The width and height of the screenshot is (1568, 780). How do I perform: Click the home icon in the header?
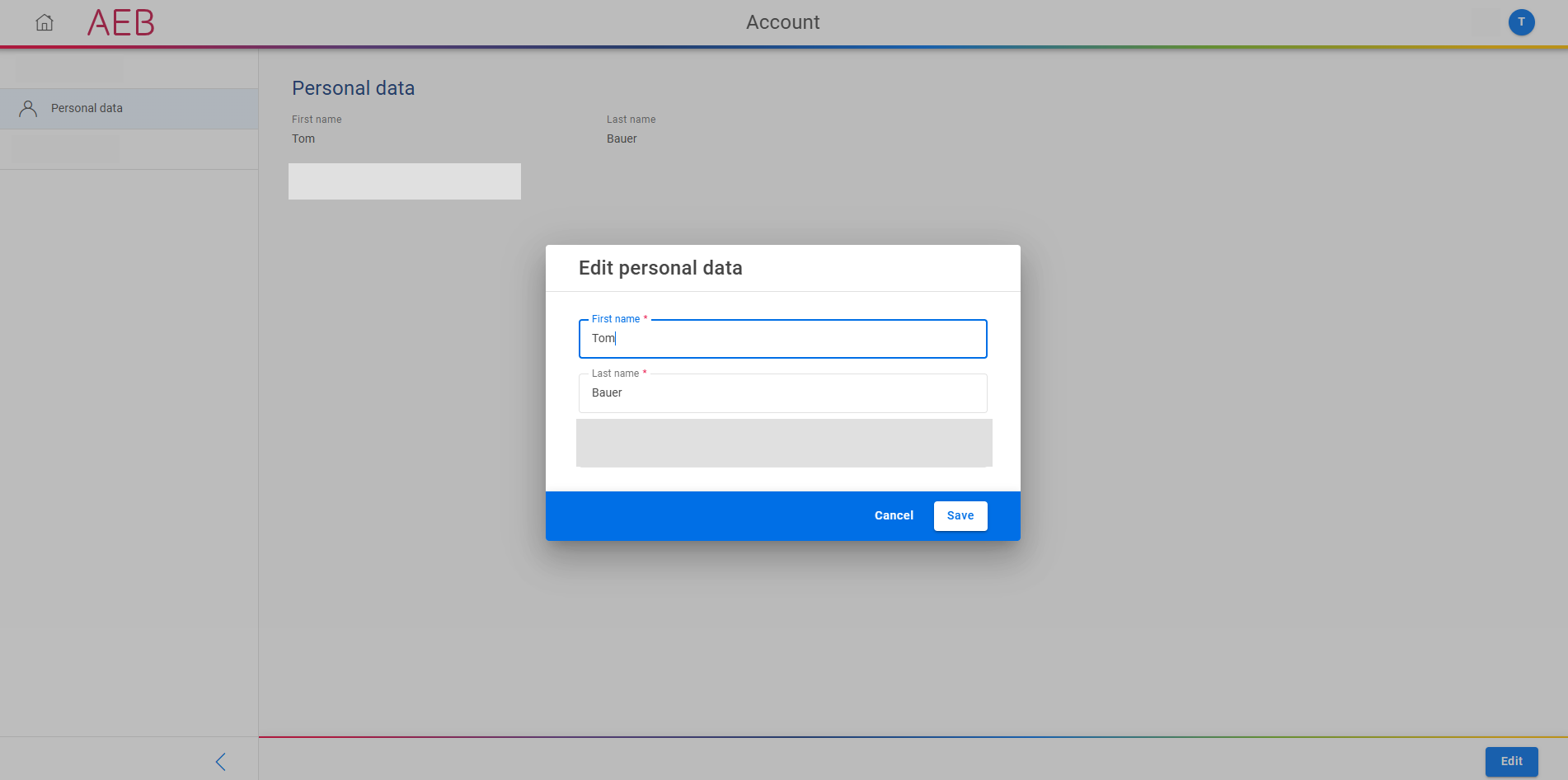click(x=45, y=22)
